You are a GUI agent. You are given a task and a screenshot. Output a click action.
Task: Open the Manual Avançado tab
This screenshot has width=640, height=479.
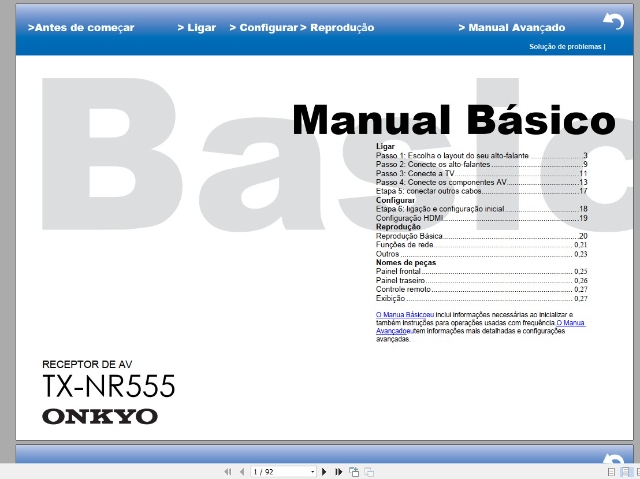[x=512, y=28]
